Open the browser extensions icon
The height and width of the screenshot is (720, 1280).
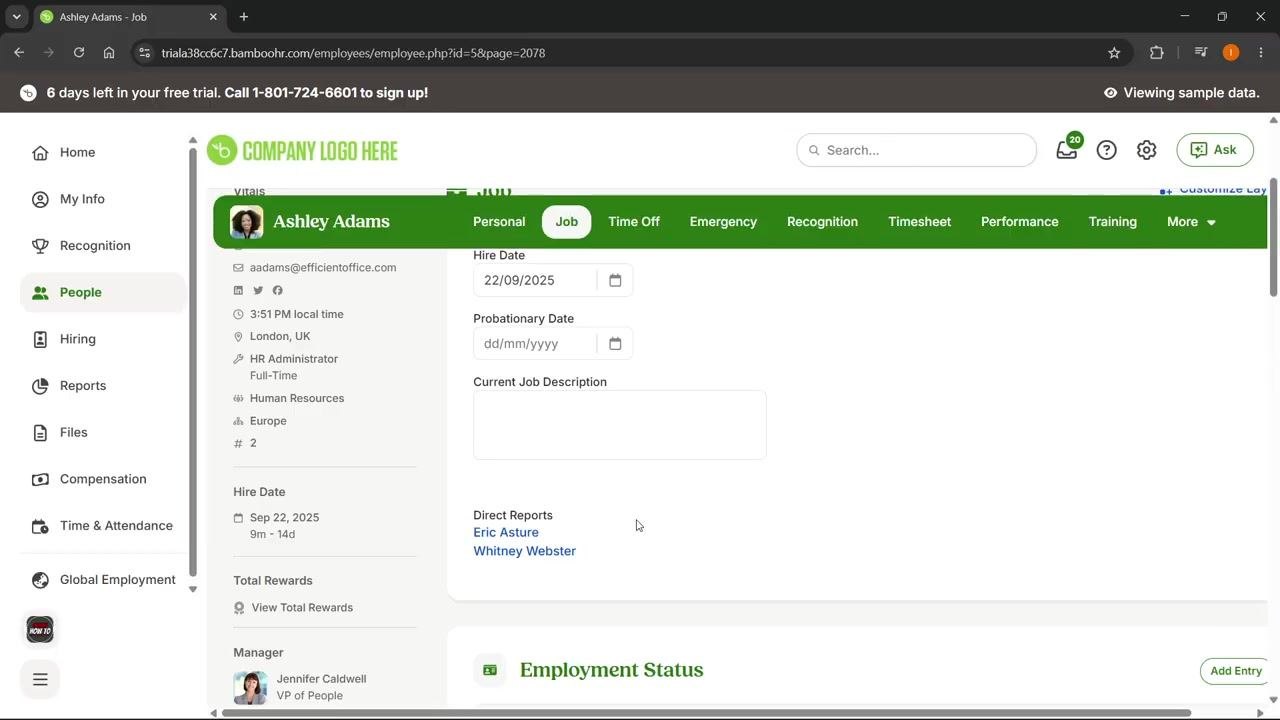click(1157, 53)
